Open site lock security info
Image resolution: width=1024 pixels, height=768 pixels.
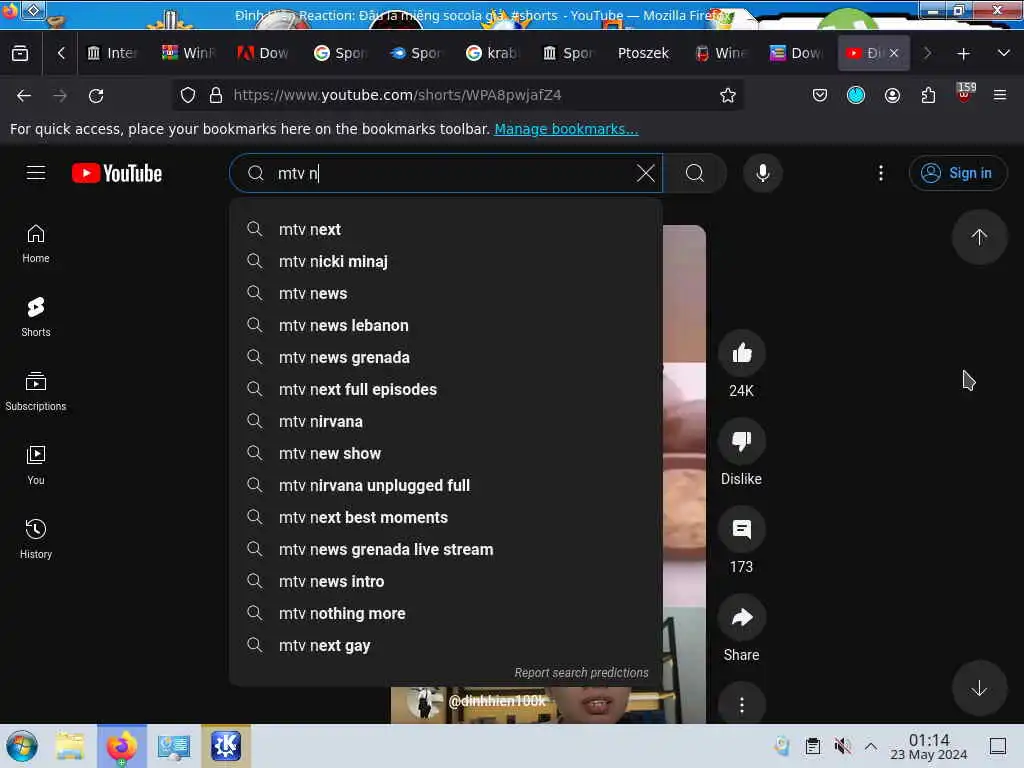coord(216,95)
